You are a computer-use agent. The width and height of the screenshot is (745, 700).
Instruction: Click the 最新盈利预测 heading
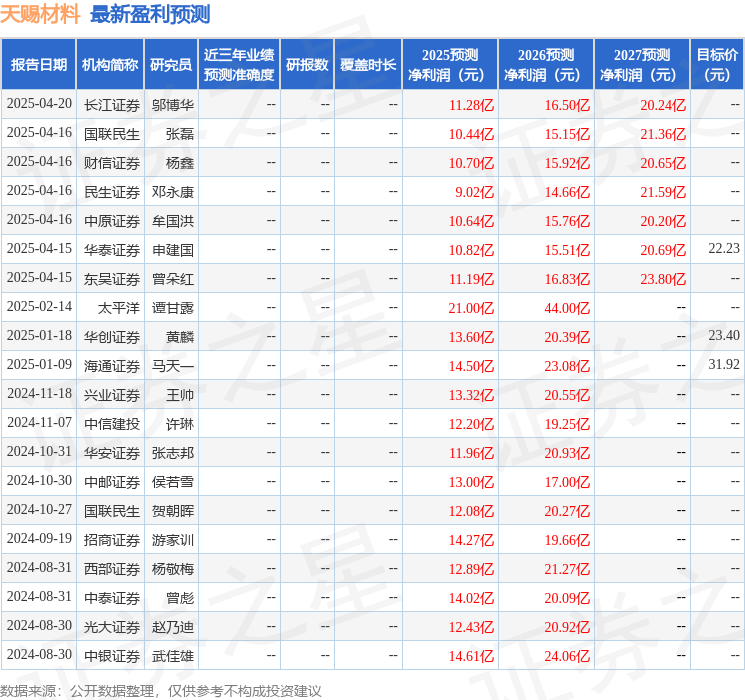(150, 14)
